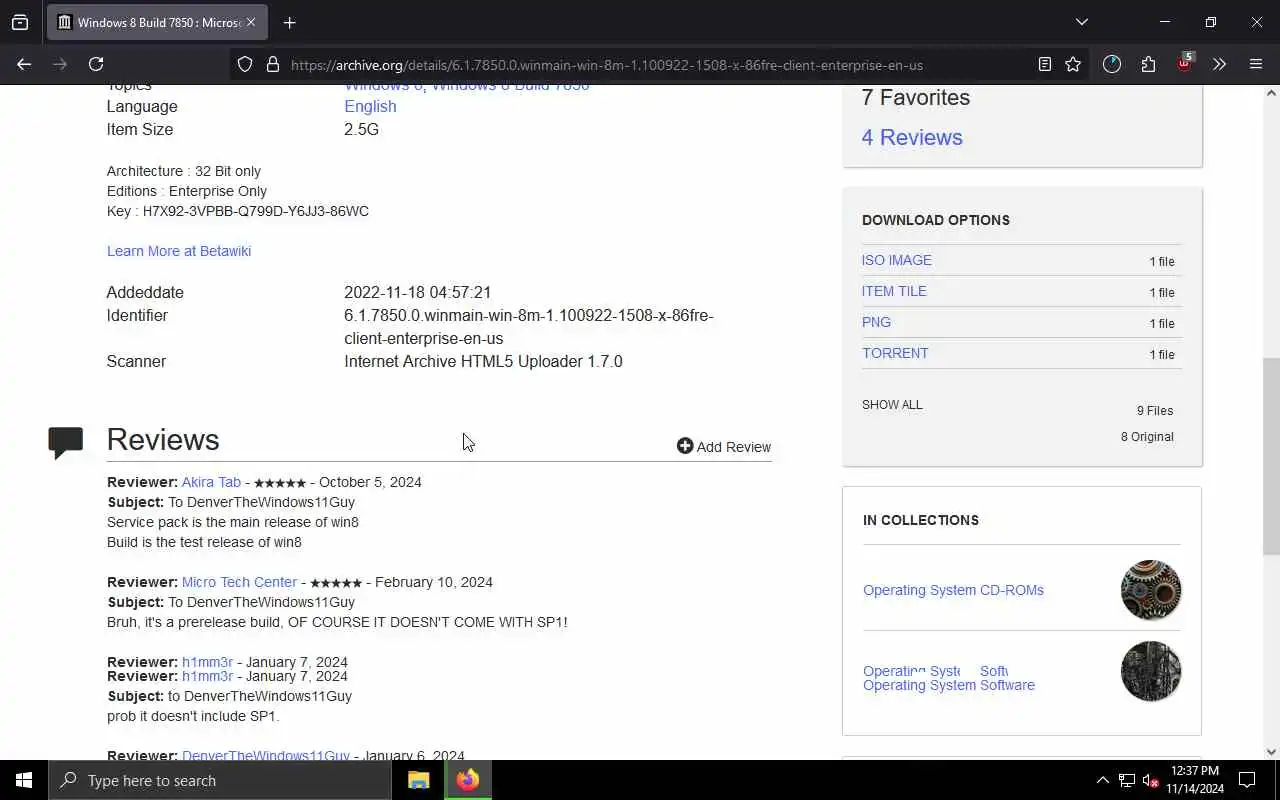Click the site security padlock icon
The image size is (1280, 800).
point(272,64)
